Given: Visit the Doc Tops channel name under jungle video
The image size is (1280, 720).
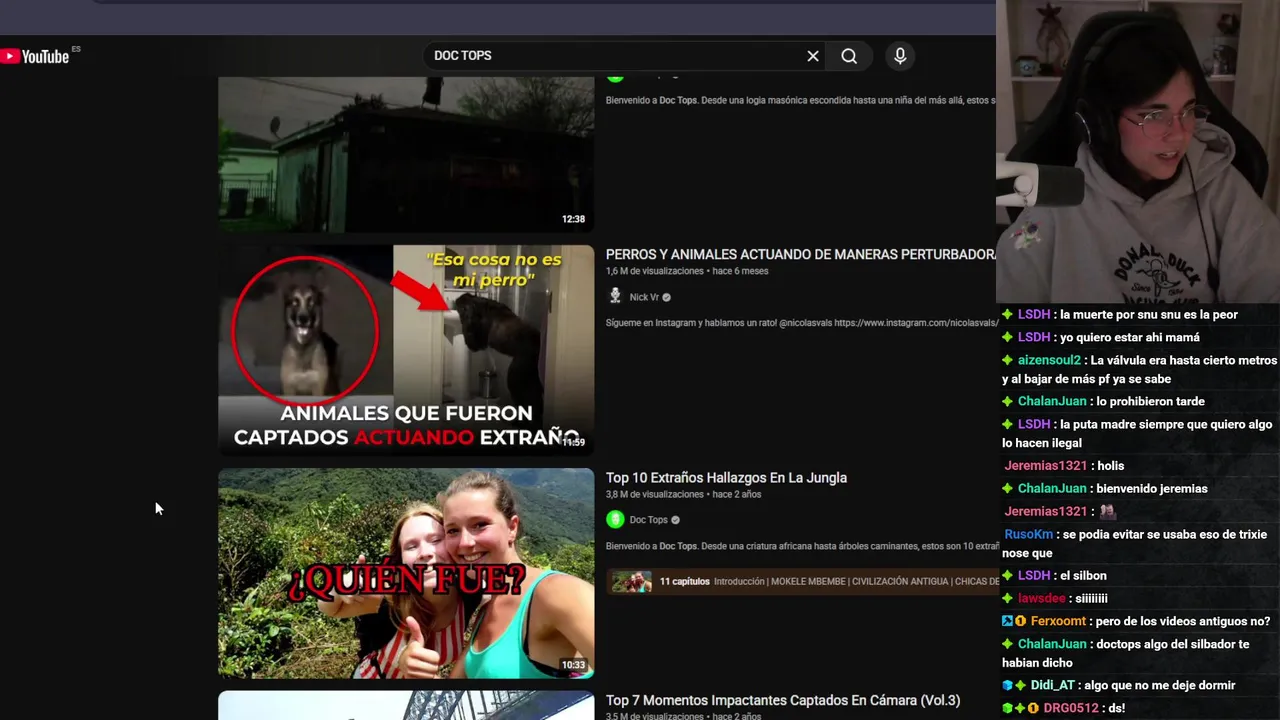Looking at the screenshot, I should (648, 520).
